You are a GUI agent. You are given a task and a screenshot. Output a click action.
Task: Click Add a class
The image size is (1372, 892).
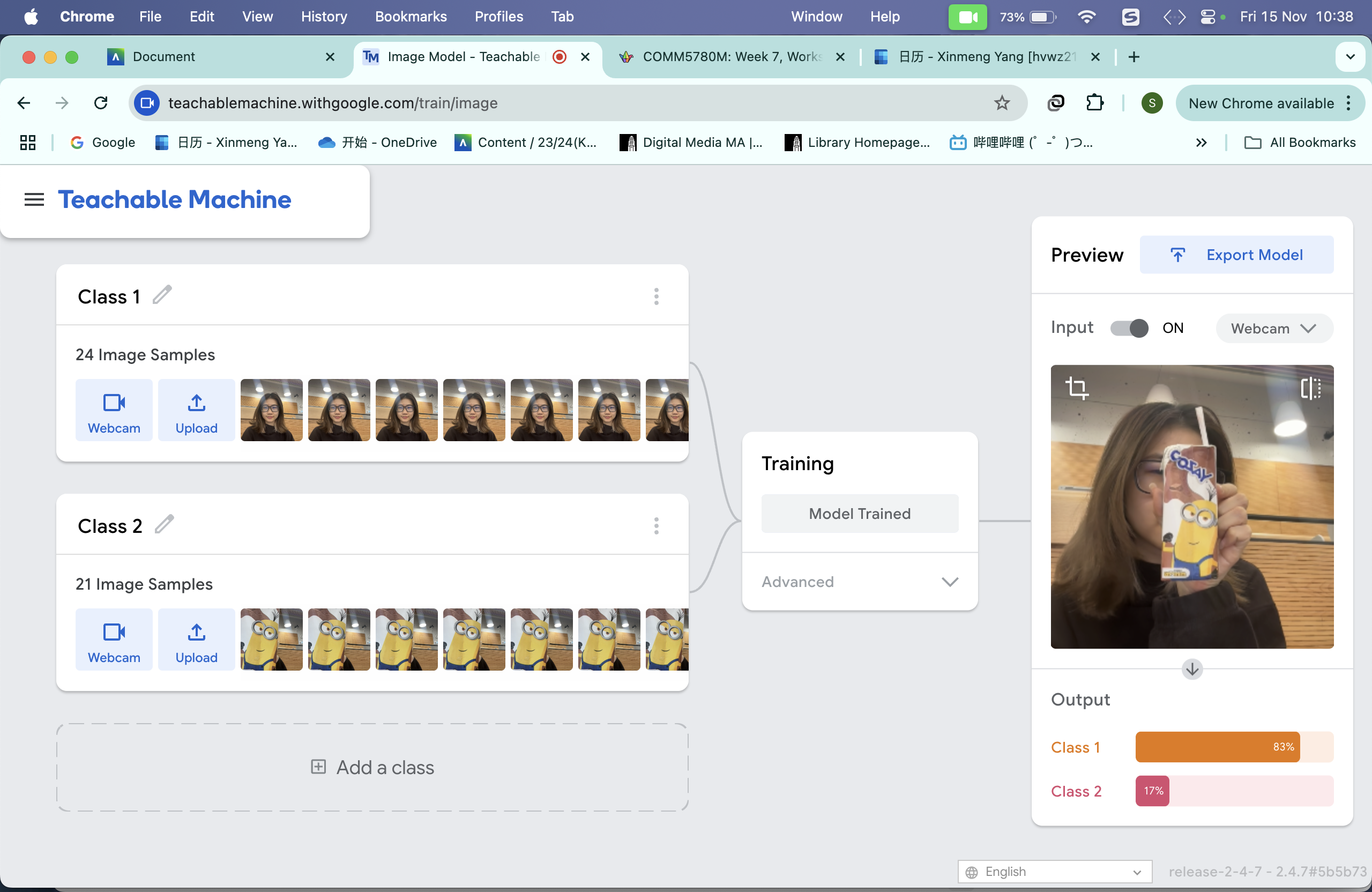[x=372, y=768]
